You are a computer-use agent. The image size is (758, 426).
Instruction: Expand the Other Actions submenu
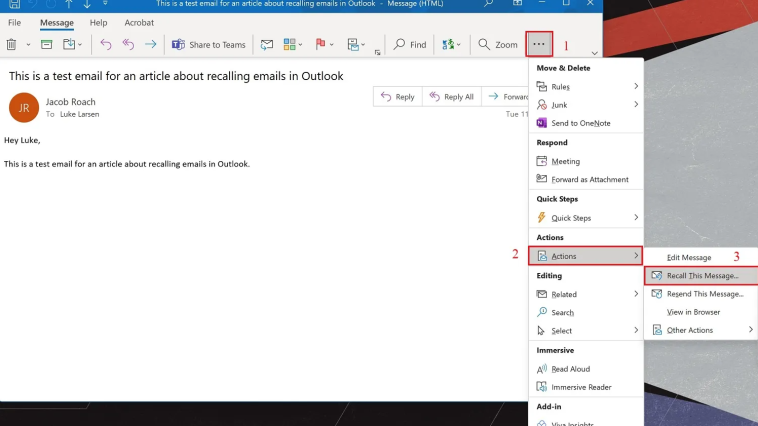point(750,330)
